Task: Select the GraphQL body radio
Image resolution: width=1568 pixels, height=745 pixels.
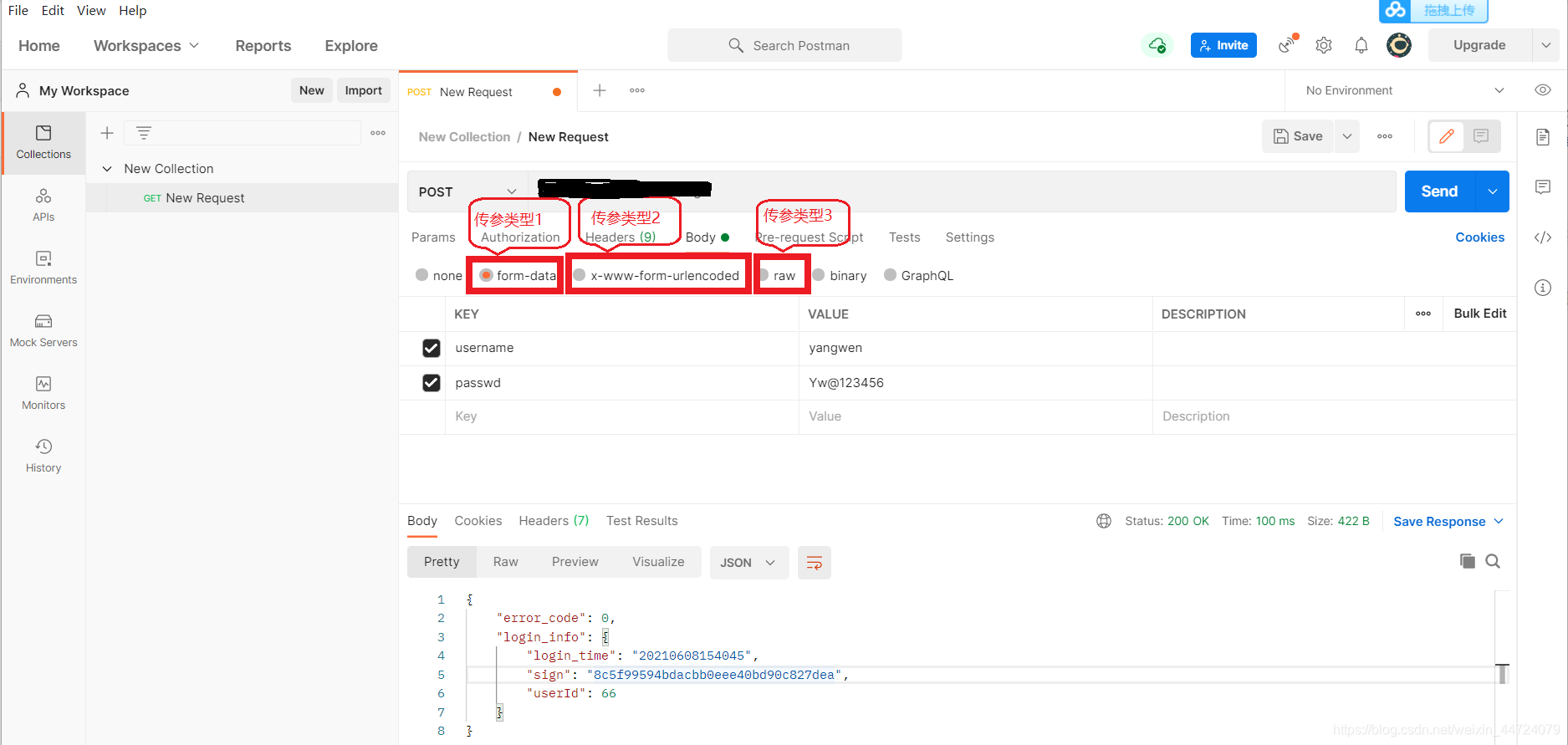Action: [x=891, y=275]
